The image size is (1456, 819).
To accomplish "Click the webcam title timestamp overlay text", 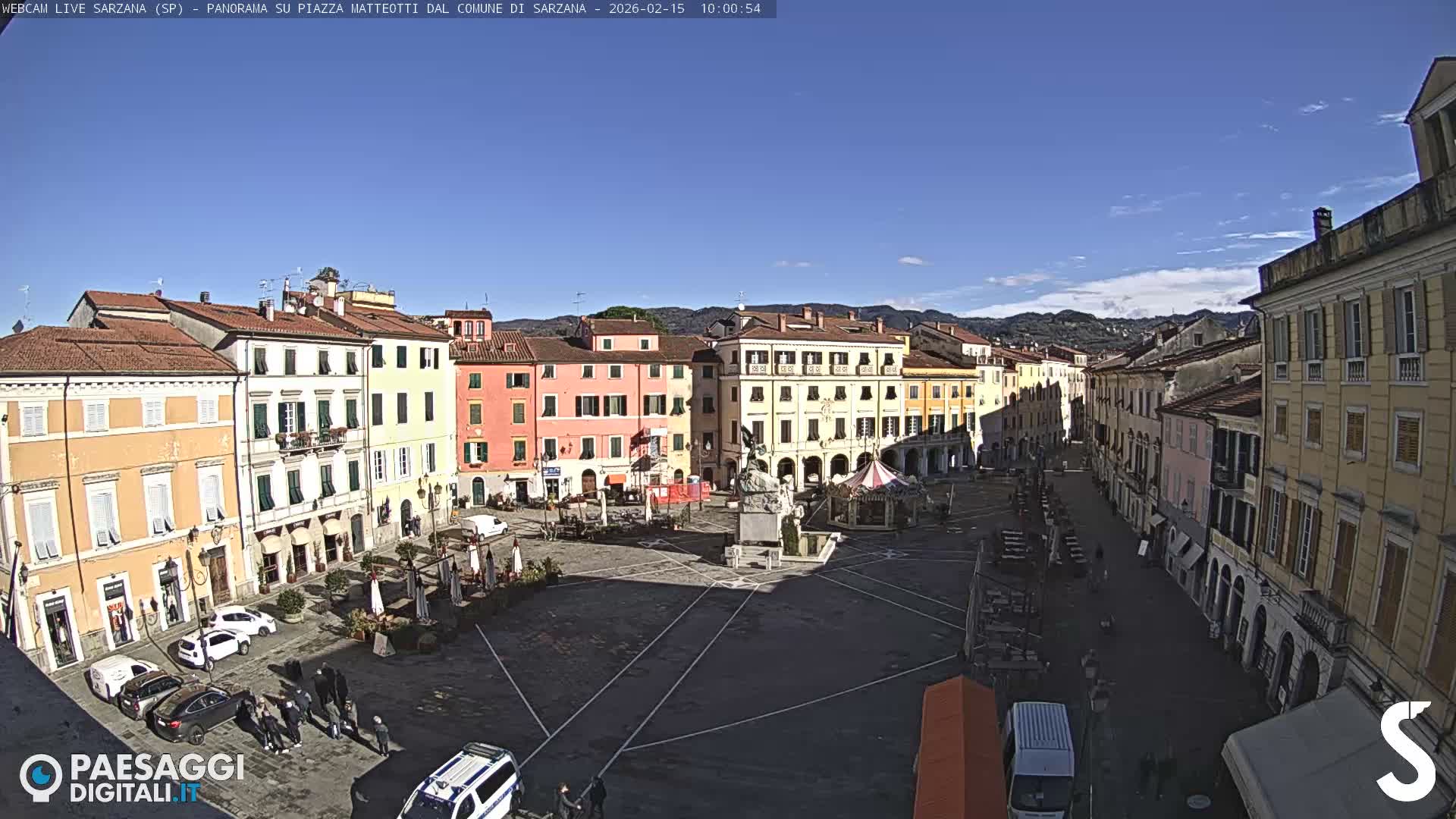I will [x=381, y=8].
